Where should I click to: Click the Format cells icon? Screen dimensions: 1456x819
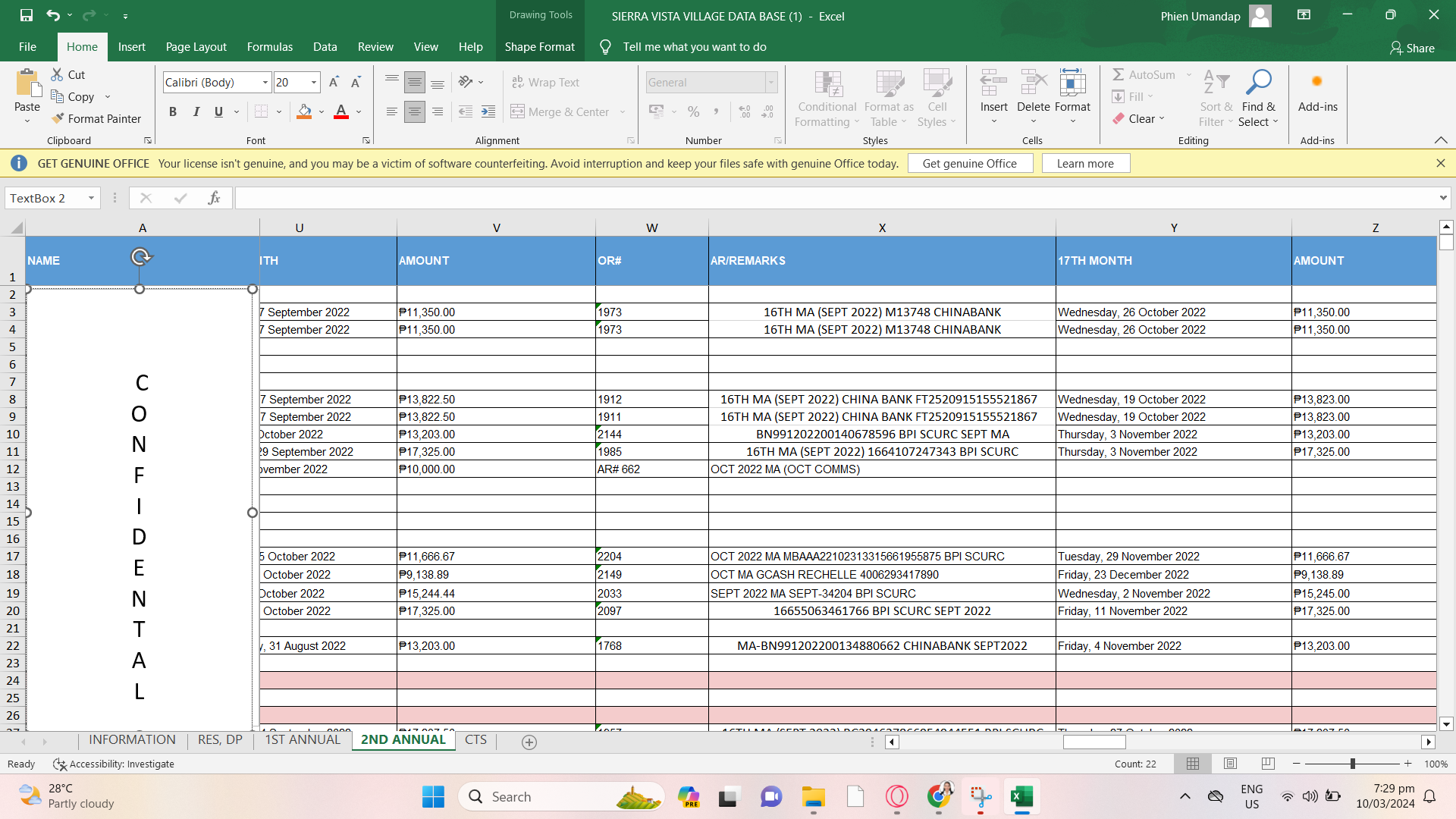pos(1072,83)
